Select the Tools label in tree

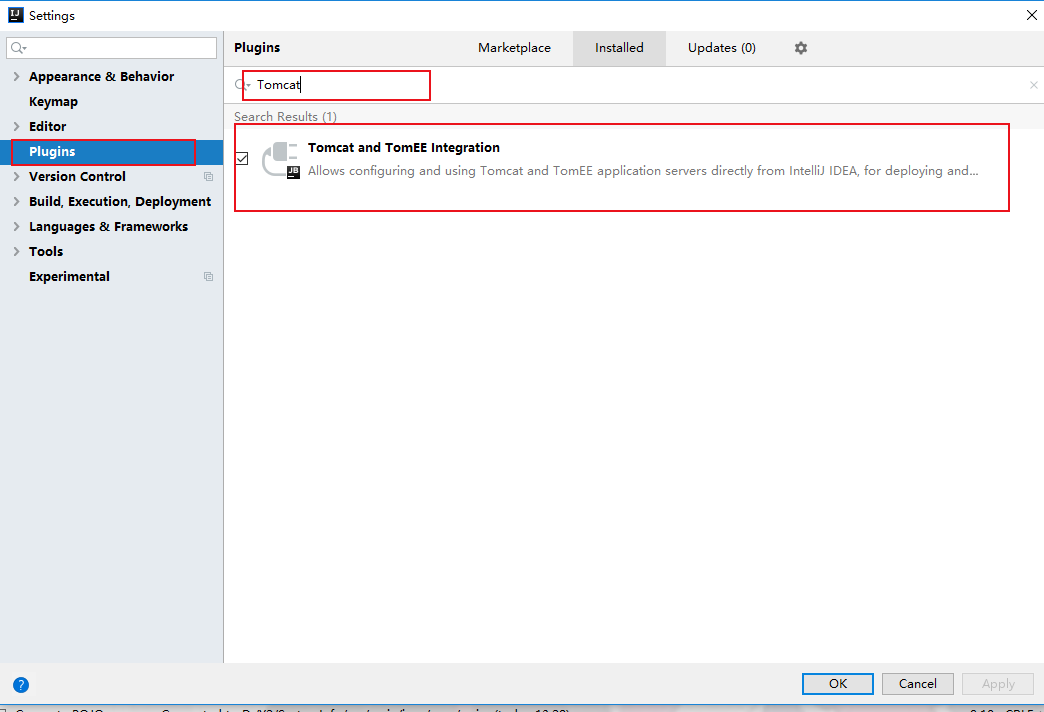(46, 251)
